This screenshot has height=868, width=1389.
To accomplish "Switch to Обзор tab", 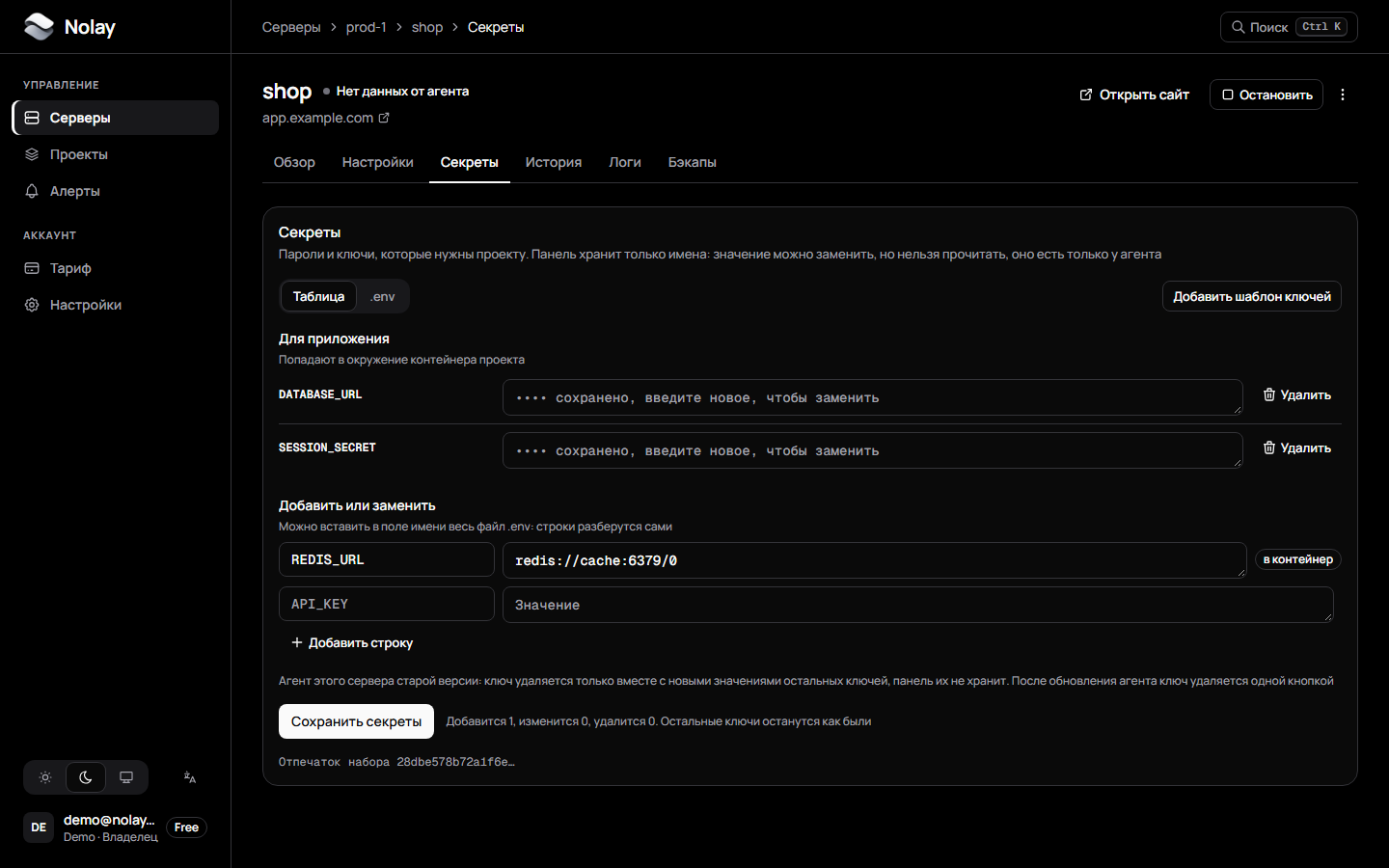I will [x=294, y=162].
